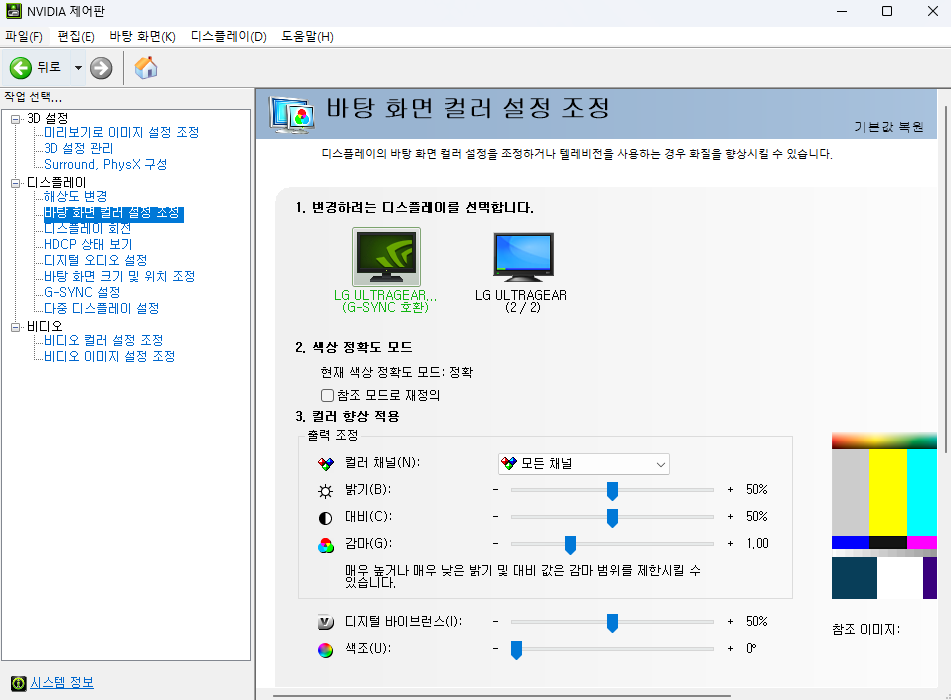The width and height of the screenshot is (951, 700).
Task: Select the LG ULTRAGEAR (2/2) display thumbnail
Action: point(522,256)
